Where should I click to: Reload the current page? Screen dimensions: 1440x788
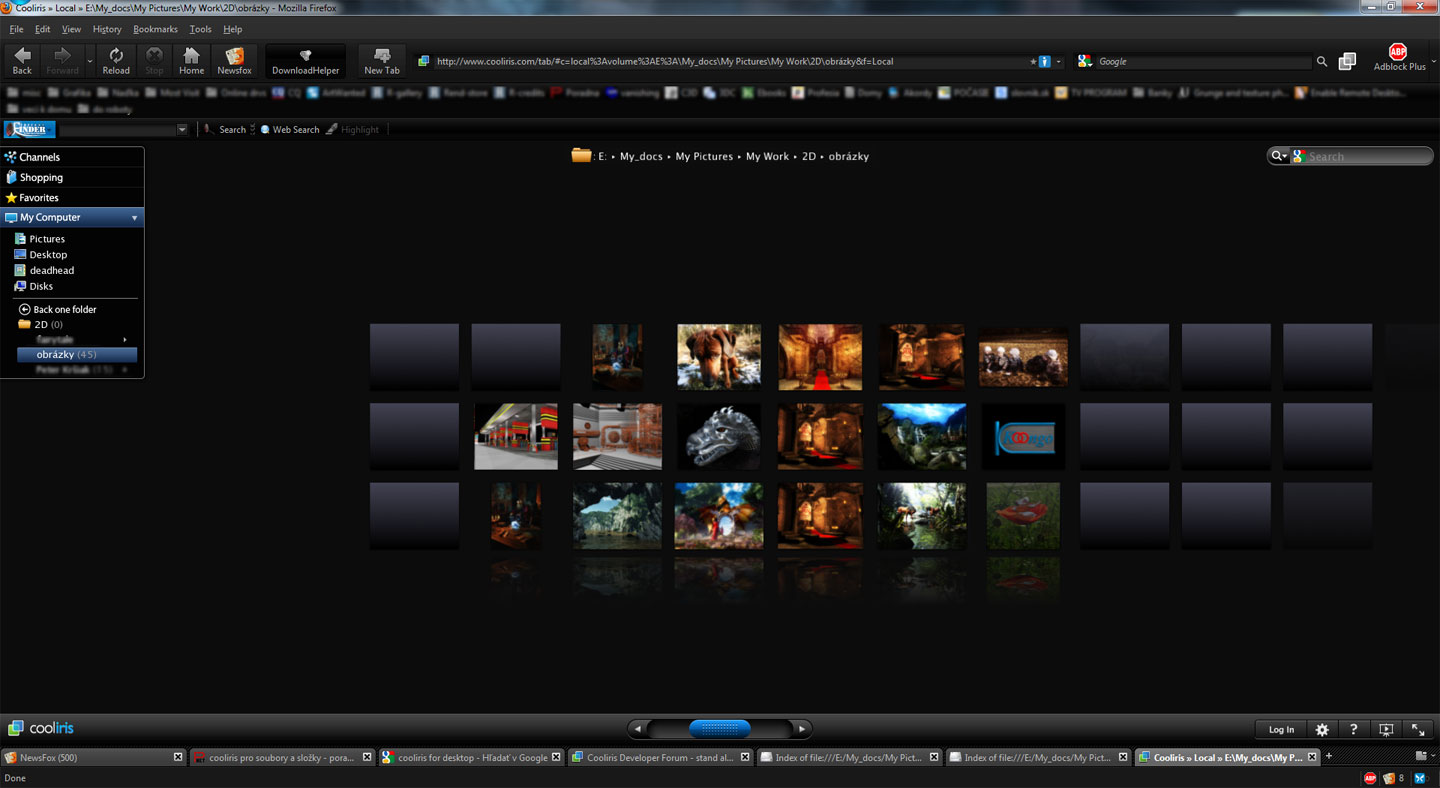(x=116, y=61)
